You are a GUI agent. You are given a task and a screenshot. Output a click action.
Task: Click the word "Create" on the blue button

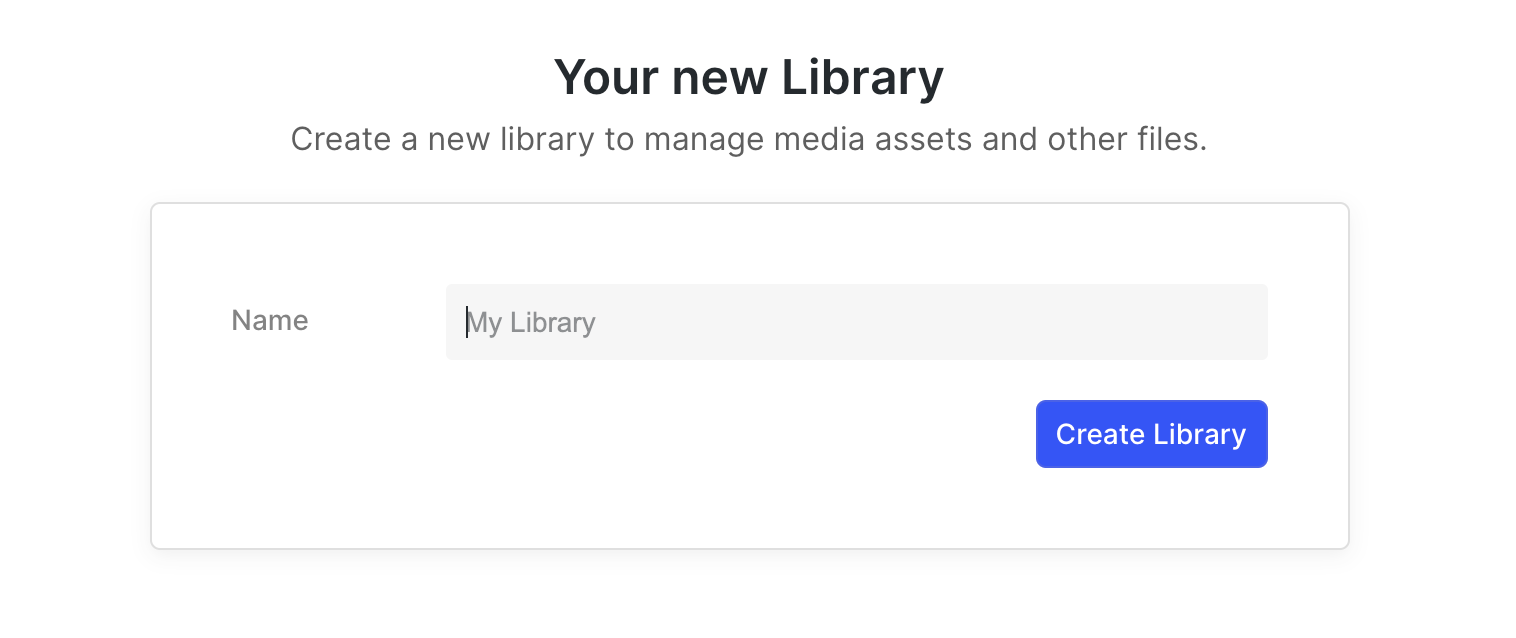tap(1100, 434)
